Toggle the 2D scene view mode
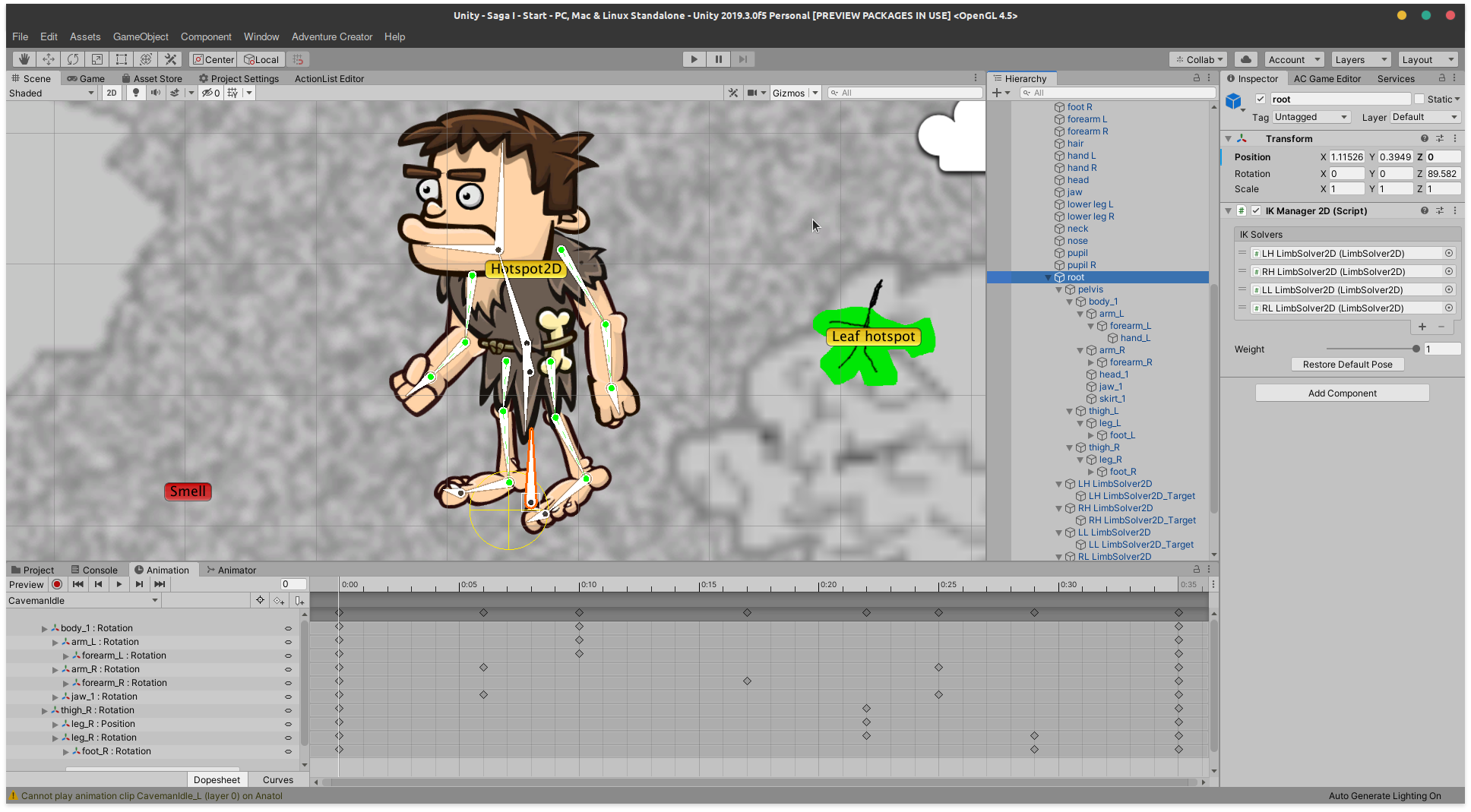The image size is (1471, 812). tap(112, 93)
